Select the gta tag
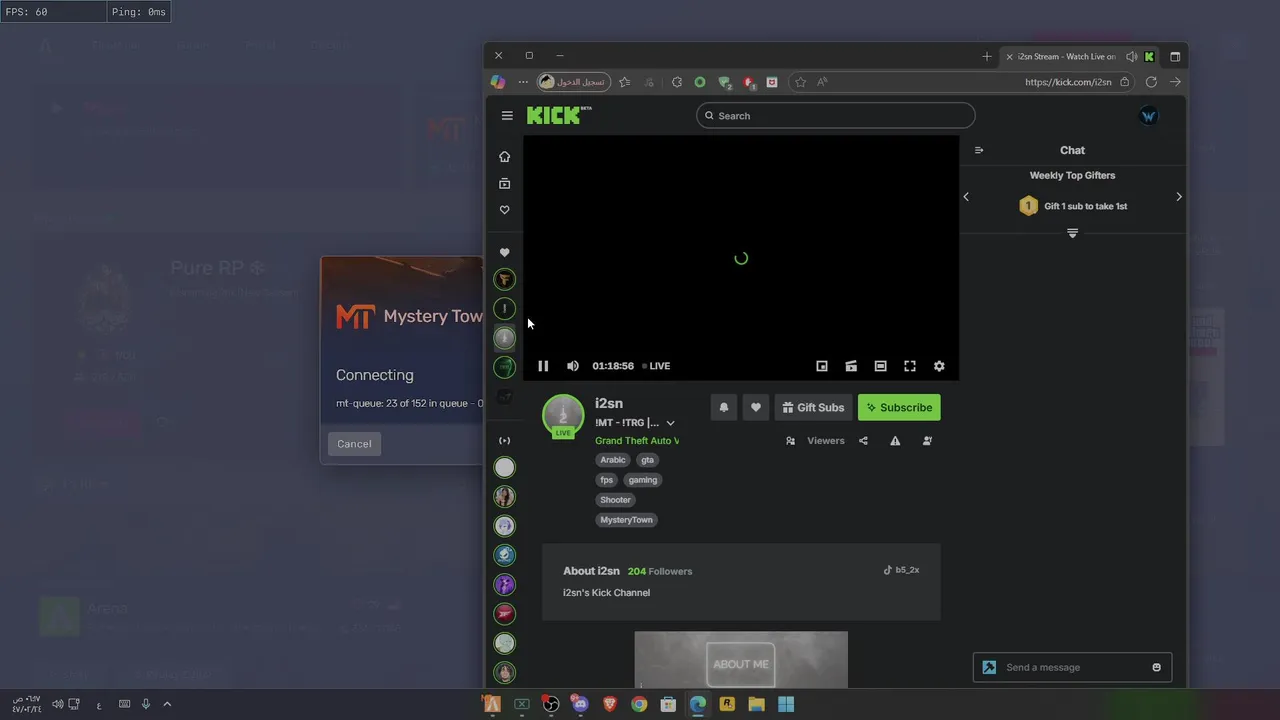This screenshot has width=1280, height=720. [x=647, y=460]
